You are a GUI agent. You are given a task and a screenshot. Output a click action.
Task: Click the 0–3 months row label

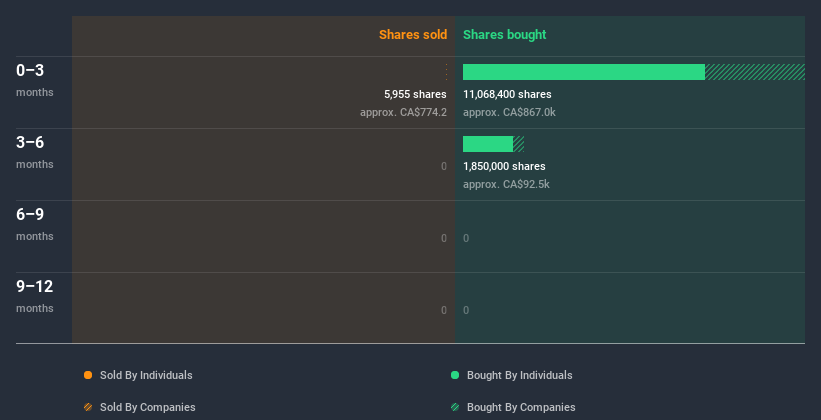click(x=35, y=80)
